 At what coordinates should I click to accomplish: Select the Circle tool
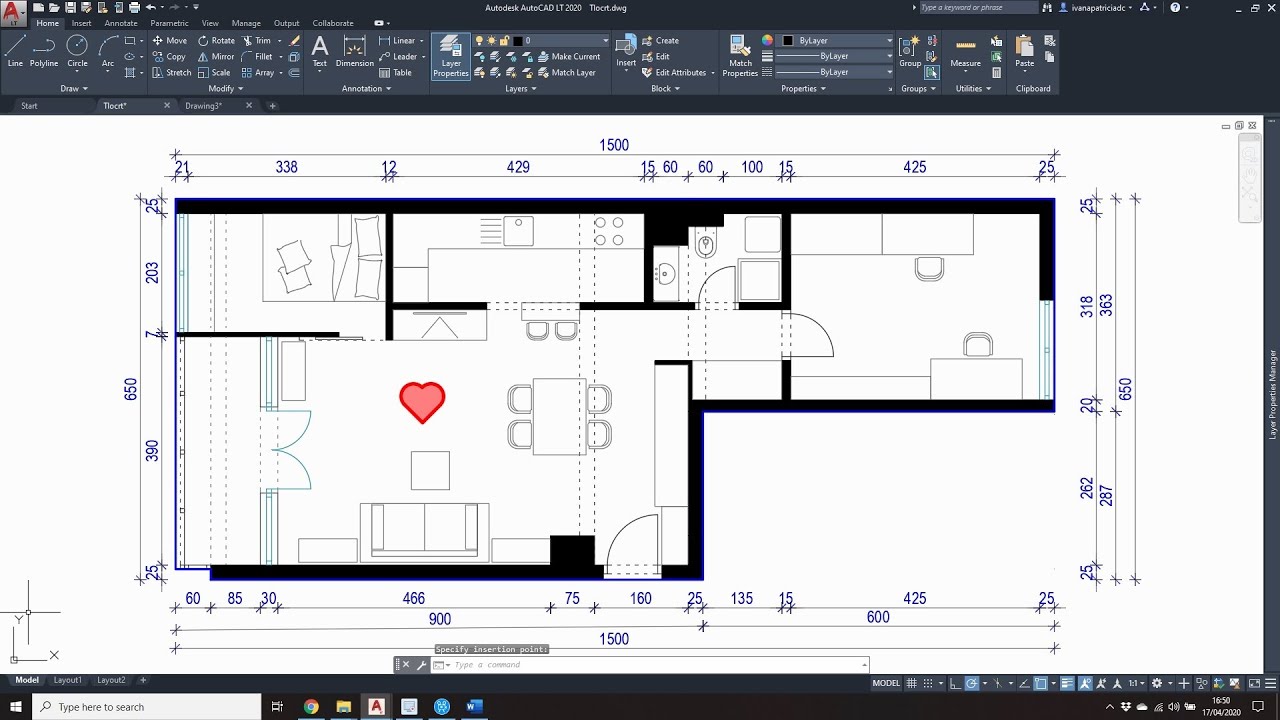pyautogui.click(x=77, y=51)
